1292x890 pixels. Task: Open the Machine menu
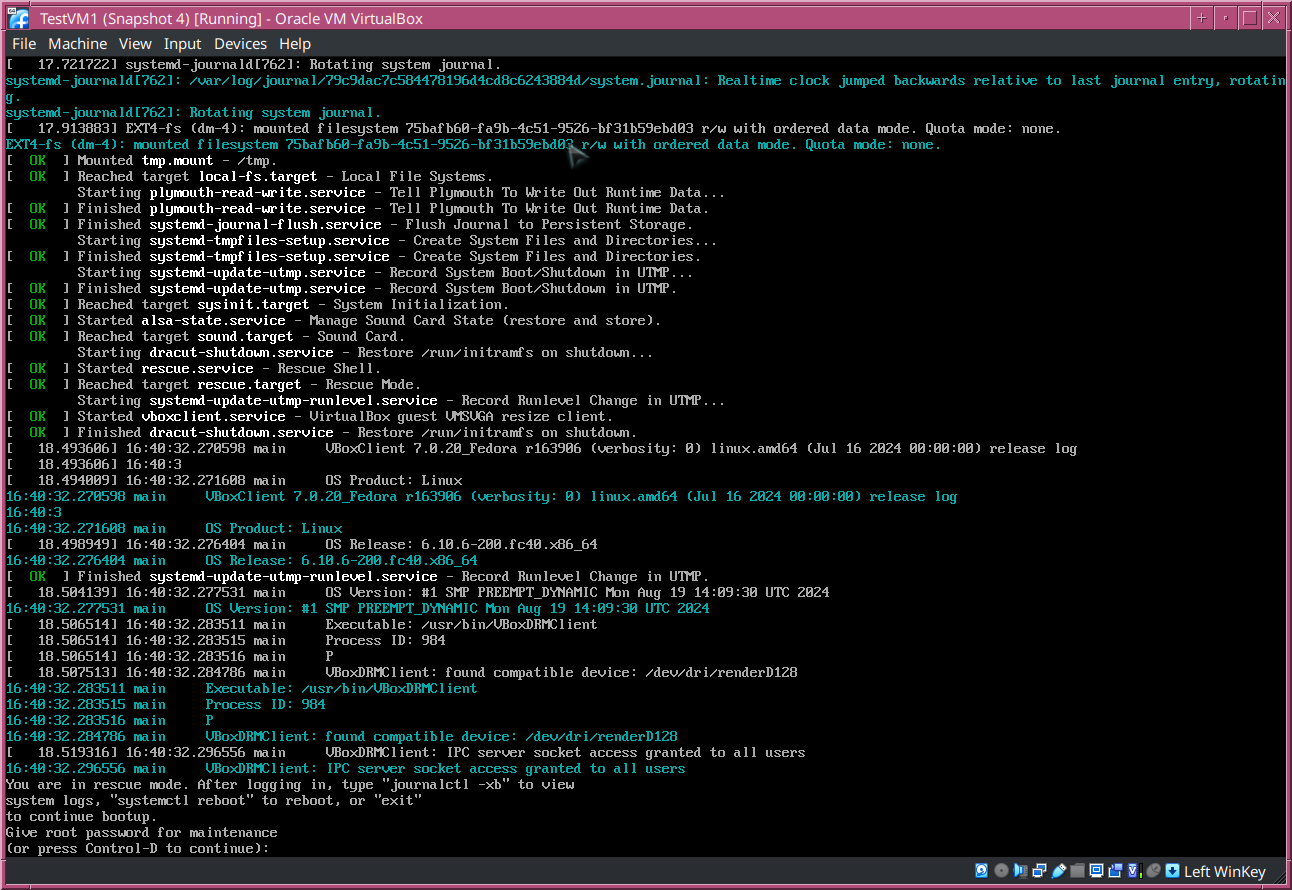click(77, 44)
